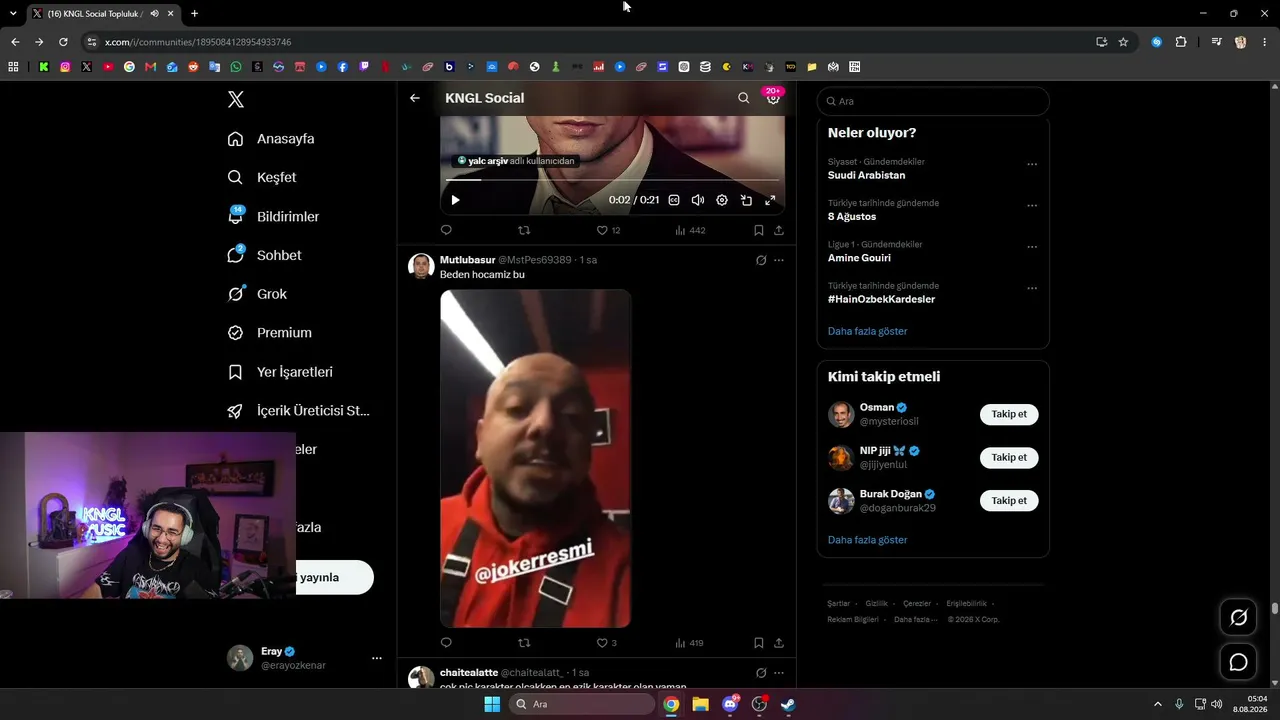This screenshot has width=1280, height=720.
Task: Repost Mutlubasur's post
Action: click(524, 643)
